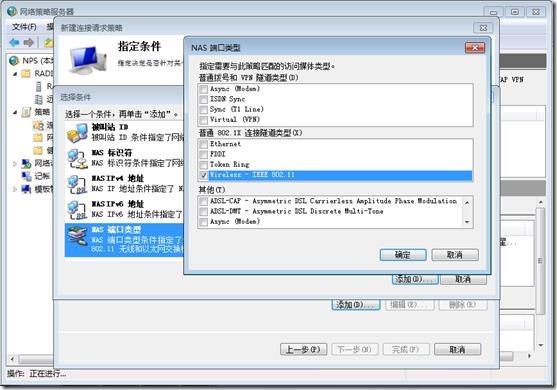Viewport: 557px width, 390px height.
Task: Uncheck Wireless - IEEE 802.11 checkbox
Action: [x=204, y=175]
